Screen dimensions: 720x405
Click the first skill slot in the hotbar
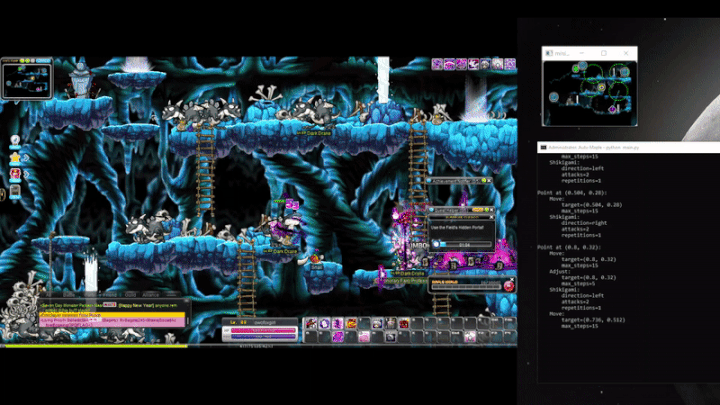click(x=312, y=323)
